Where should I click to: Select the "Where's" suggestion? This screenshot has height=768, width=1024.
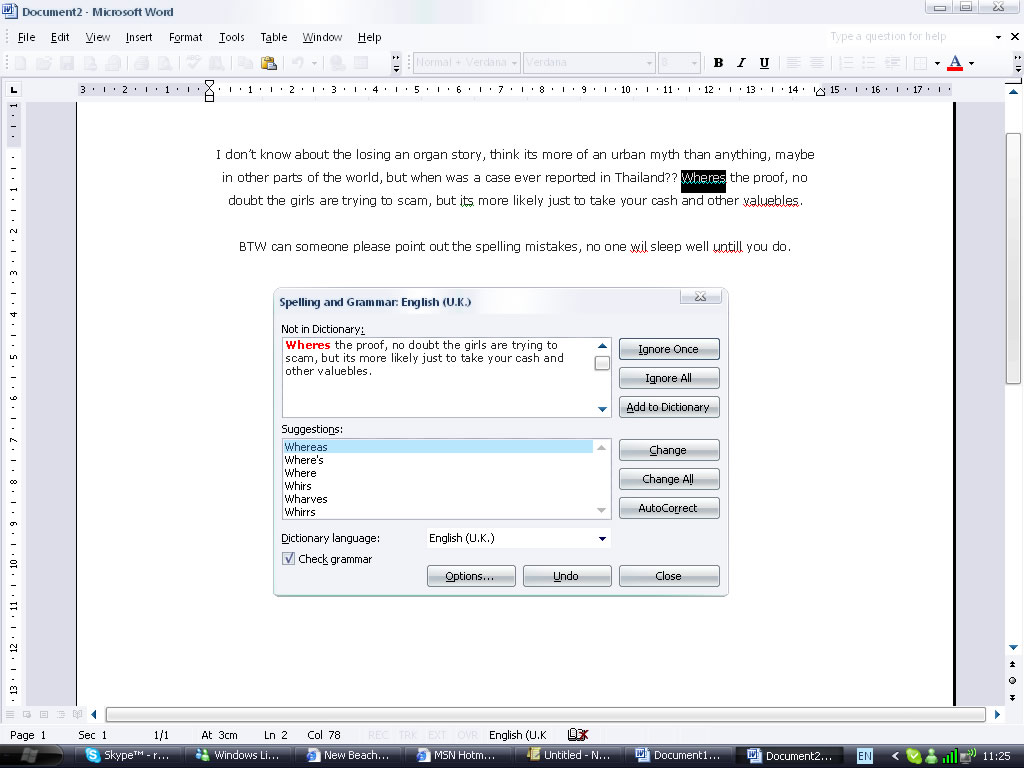[304, 460]
